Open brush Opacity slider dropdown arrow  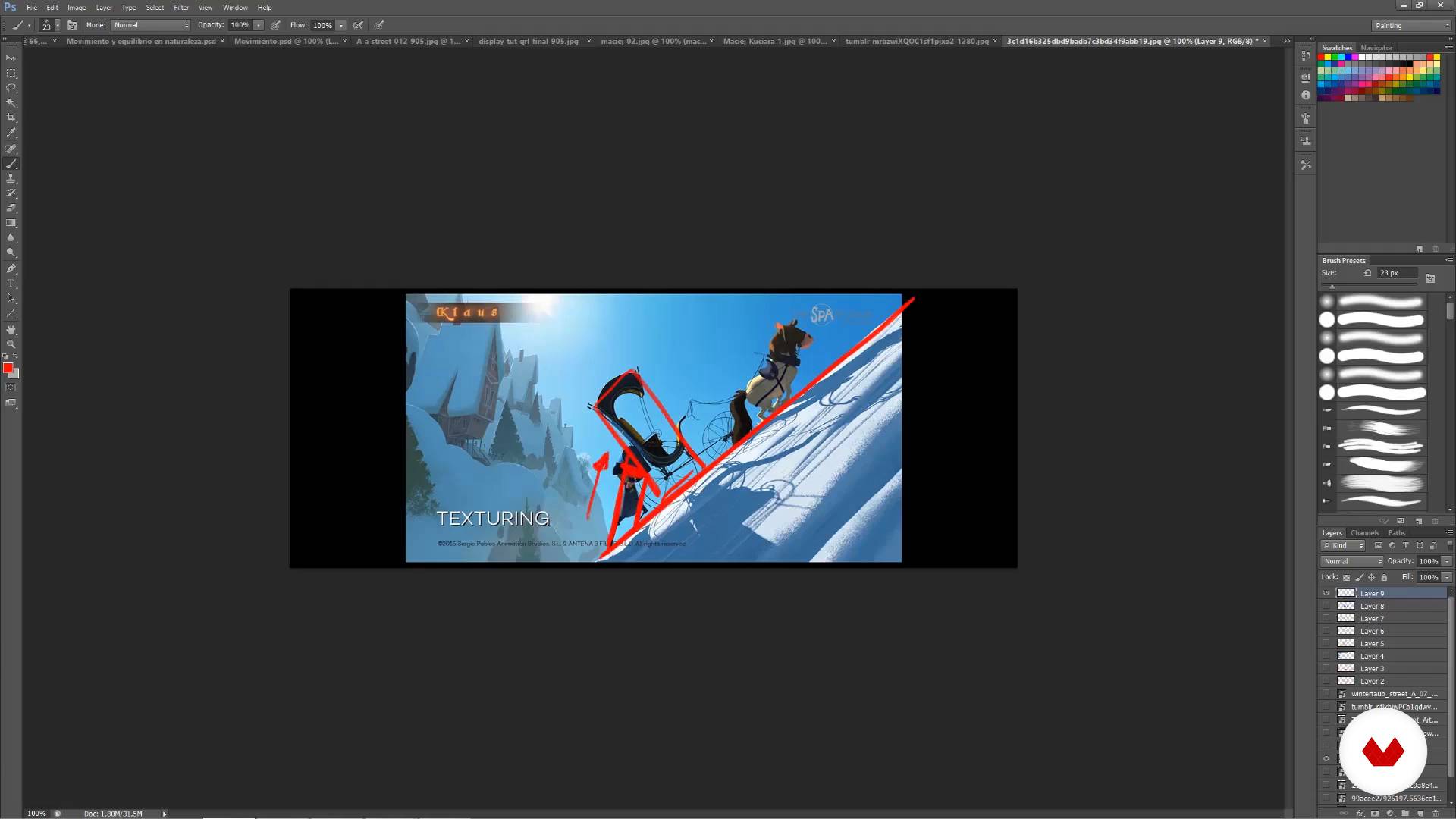259,25
